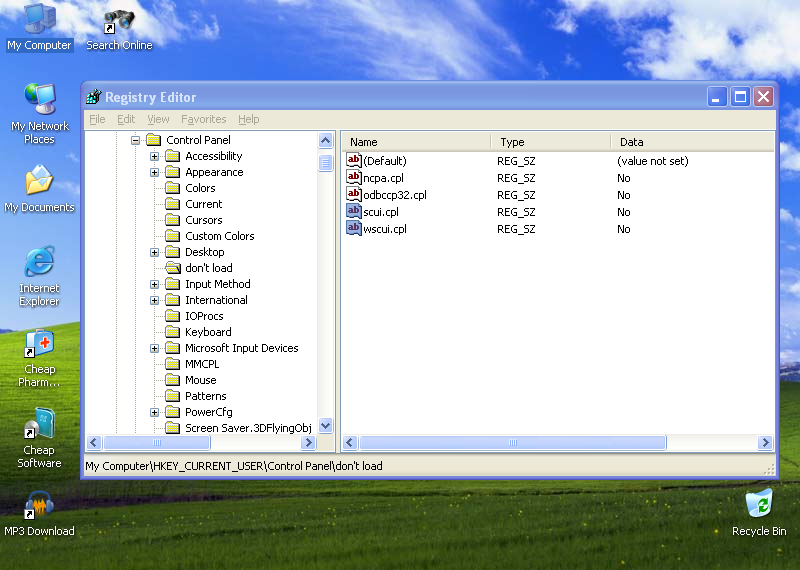Click the tree pane vertical scroll thumb
Screen dimensions: 800x570
(x=326, y=163)
